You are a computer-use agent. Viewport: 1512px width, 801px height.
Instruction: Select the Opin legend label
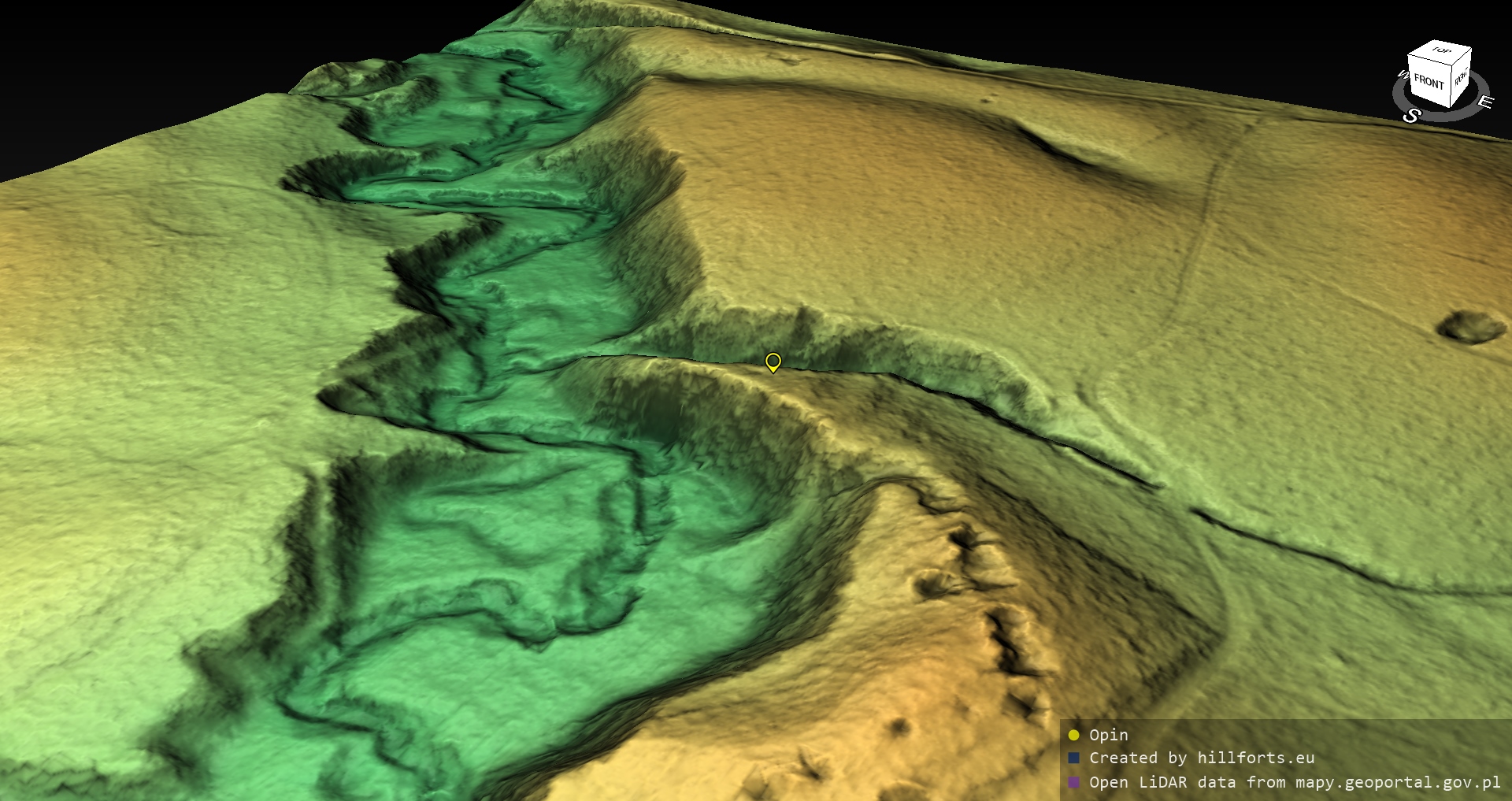pyautogui.click(x=1108, y=735)
